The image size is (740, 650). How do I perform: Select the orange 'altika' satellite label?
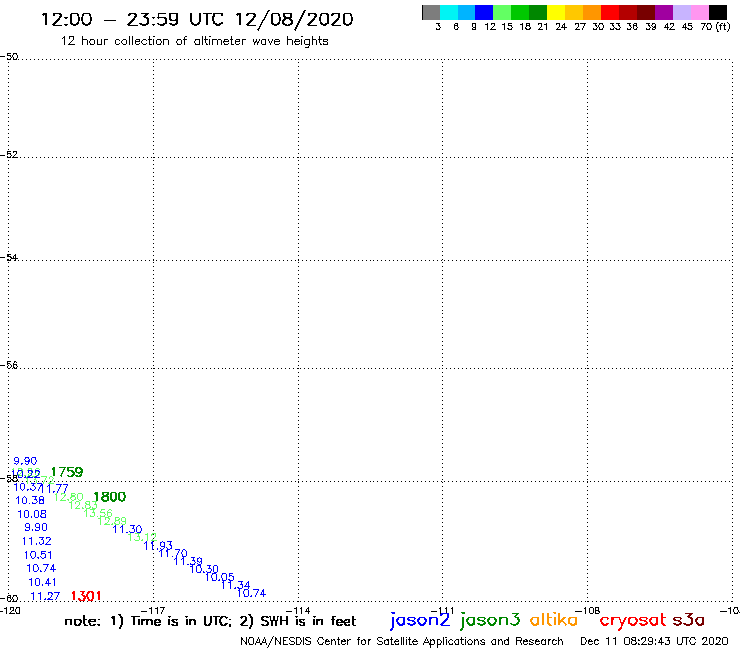pos(554,620)
